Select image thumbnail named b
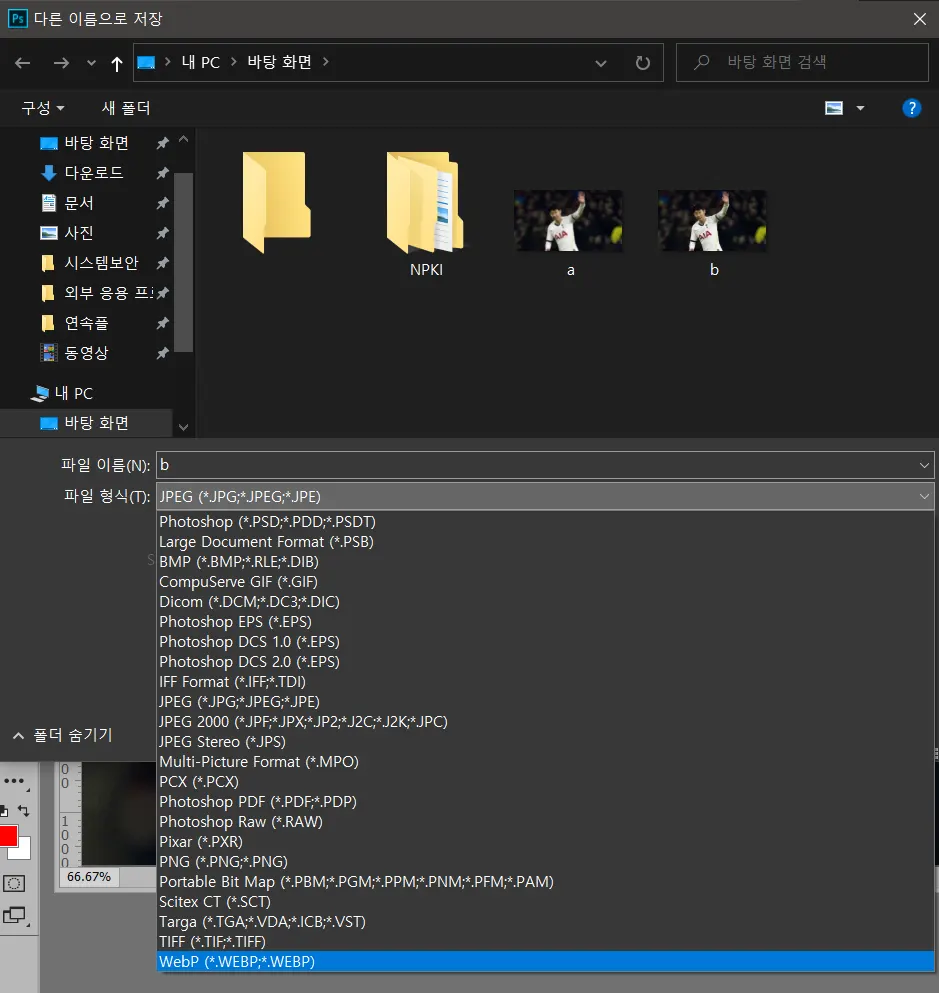The height and width of the screenshot is (993, 939). [x=712, y=233]
